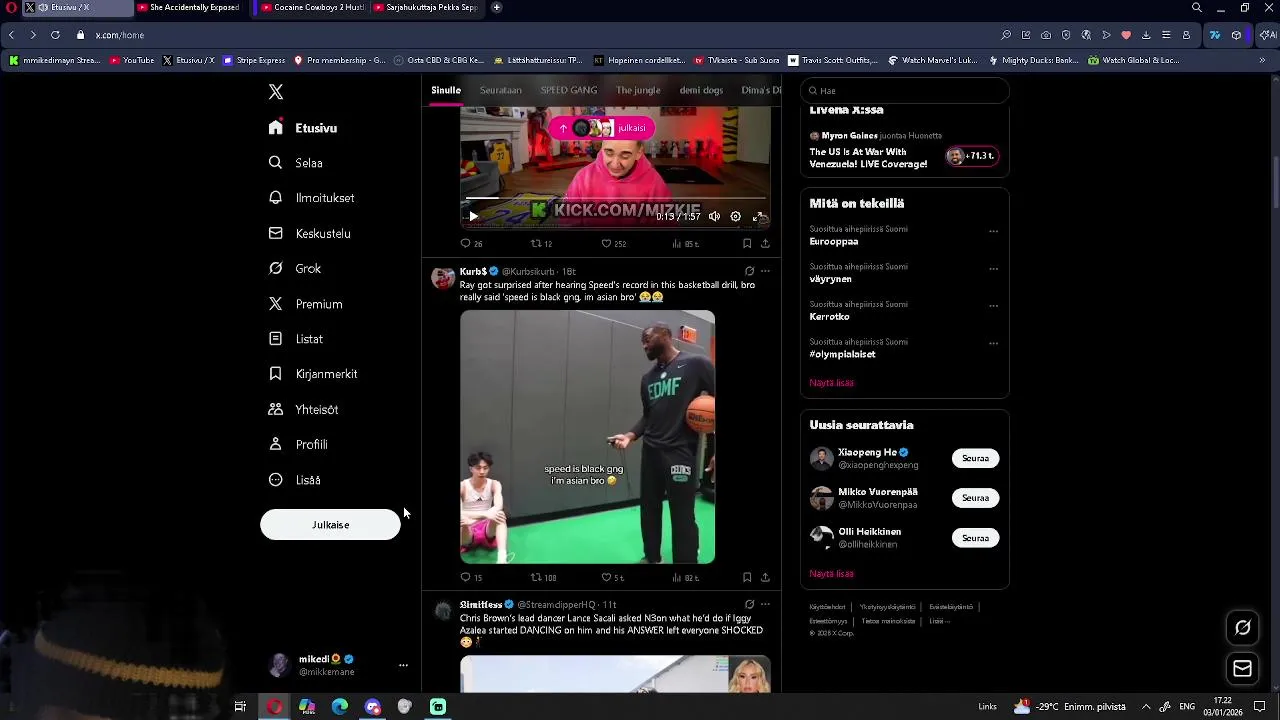Viewport: 1280px width, 720px height.
Task: Open the floating Grok button
Action: (x=1242, y=628)
